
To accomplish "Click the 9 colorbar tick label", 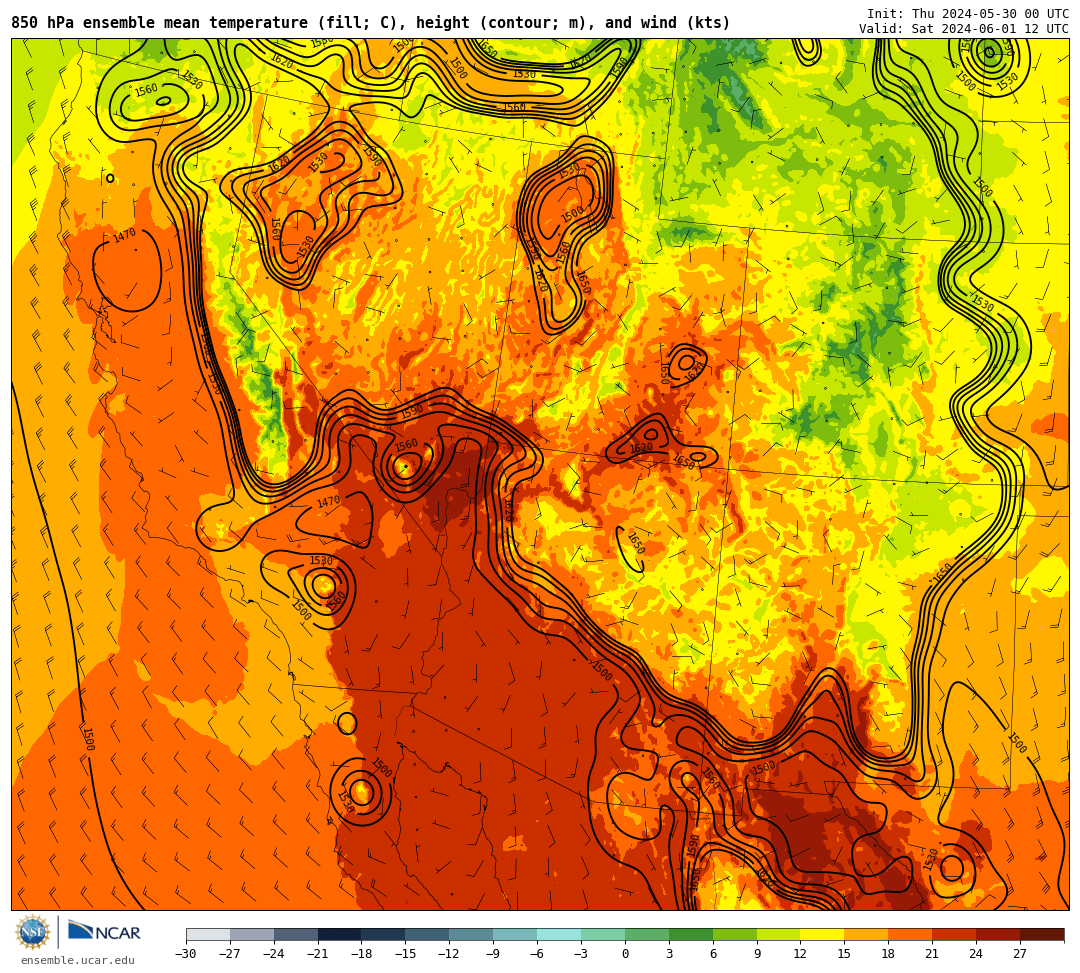I will tap(757, 954).
